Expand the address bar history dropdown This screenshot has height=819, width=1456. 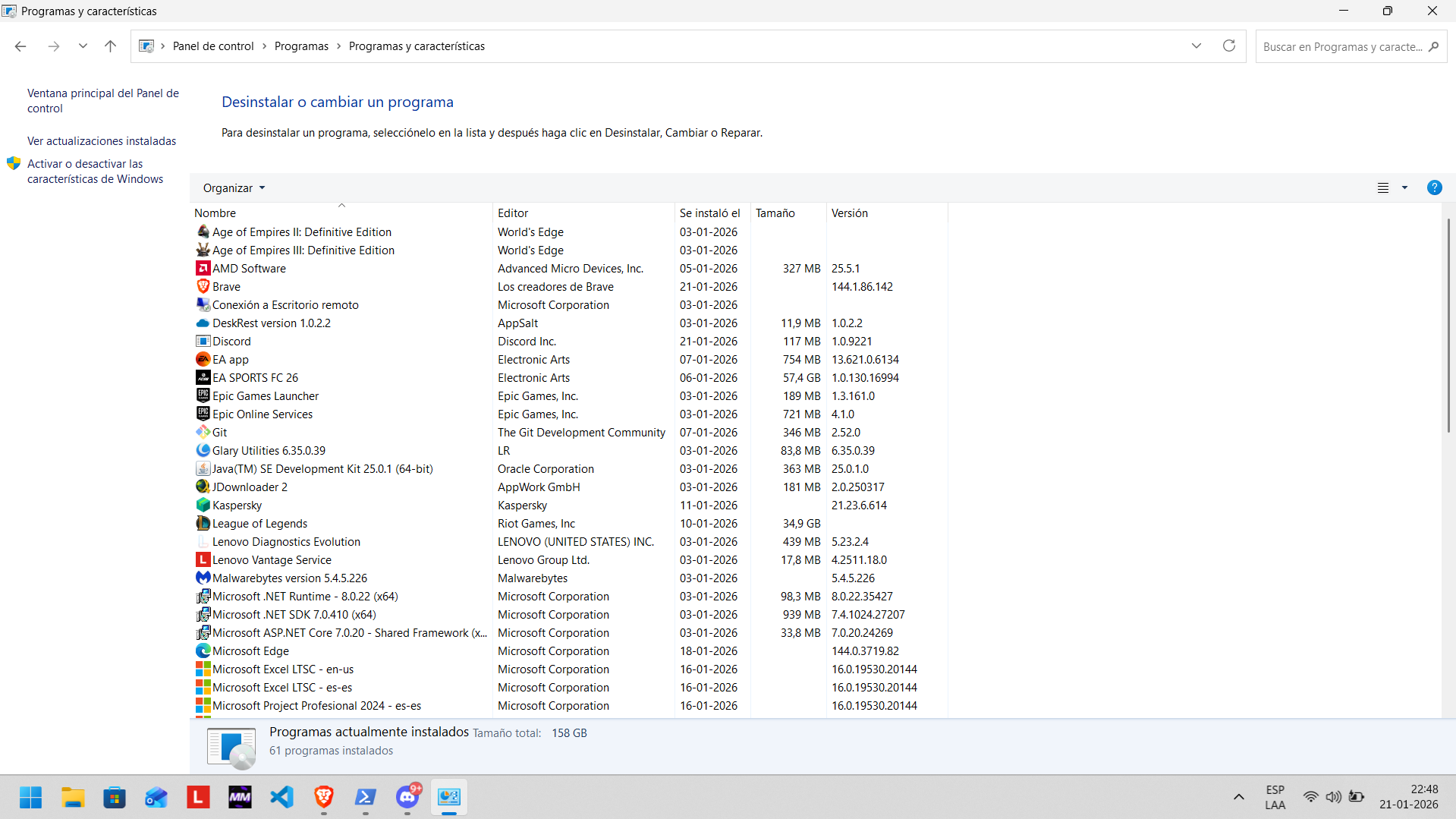click(1196, 46)
